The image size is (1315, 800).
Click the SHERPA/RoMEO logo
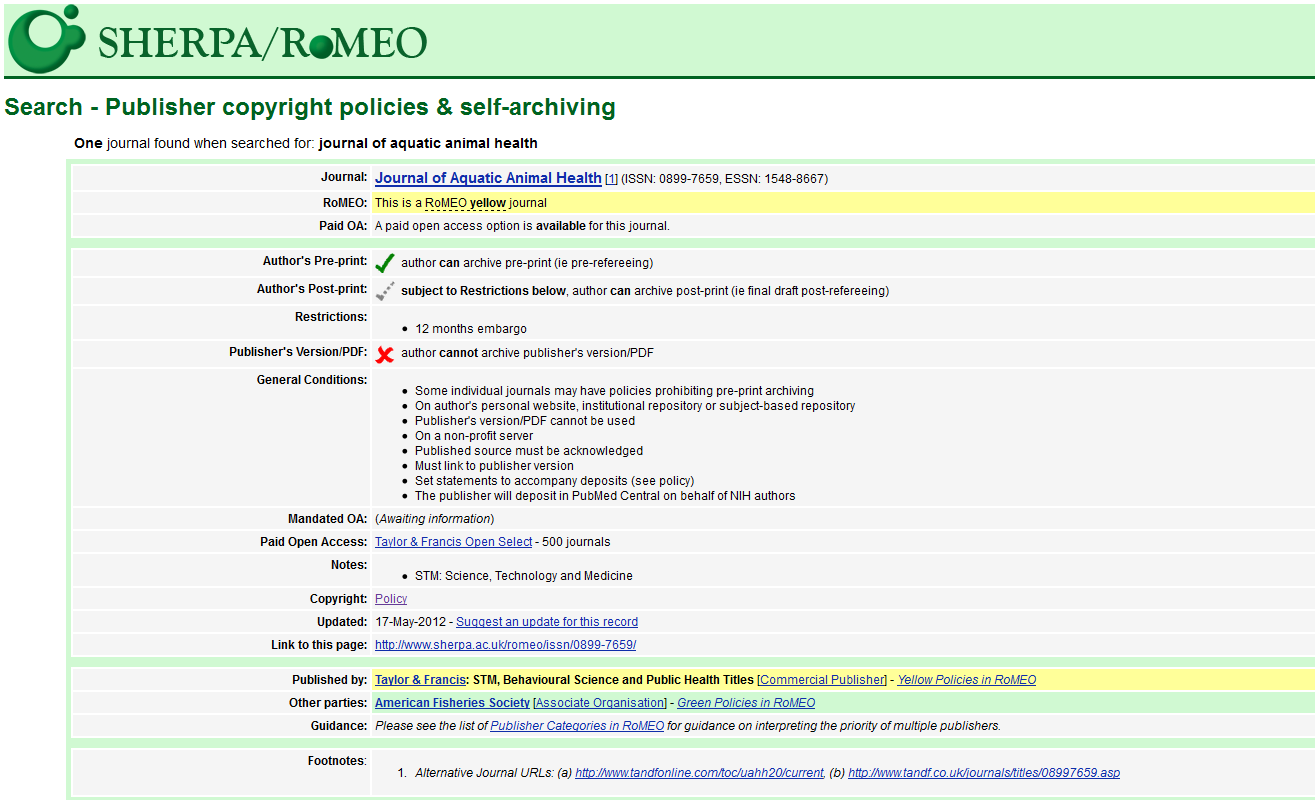click(217, 39)
